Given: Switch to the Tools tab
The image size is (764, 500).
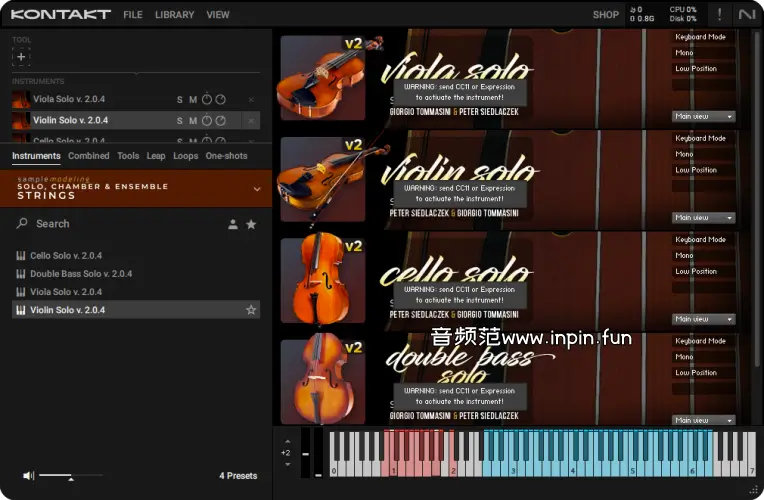Looking at the screenshot, I should tap(128, 156).
